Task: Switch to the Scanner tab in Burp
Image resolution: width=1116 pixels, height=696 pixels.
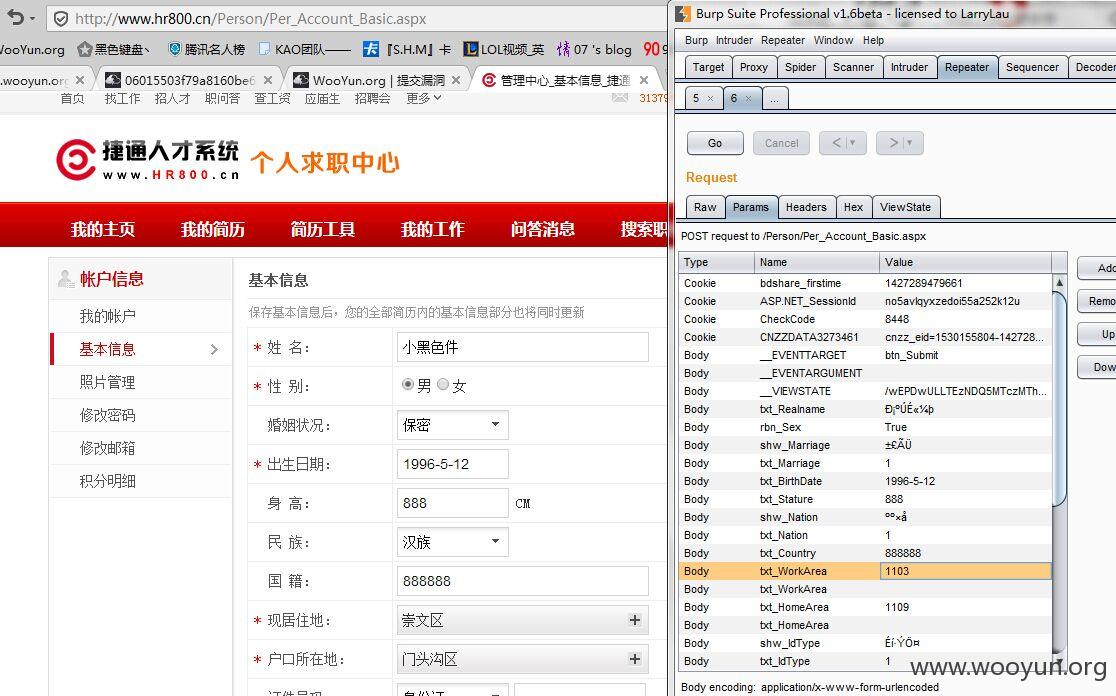Action: point(853,67)
